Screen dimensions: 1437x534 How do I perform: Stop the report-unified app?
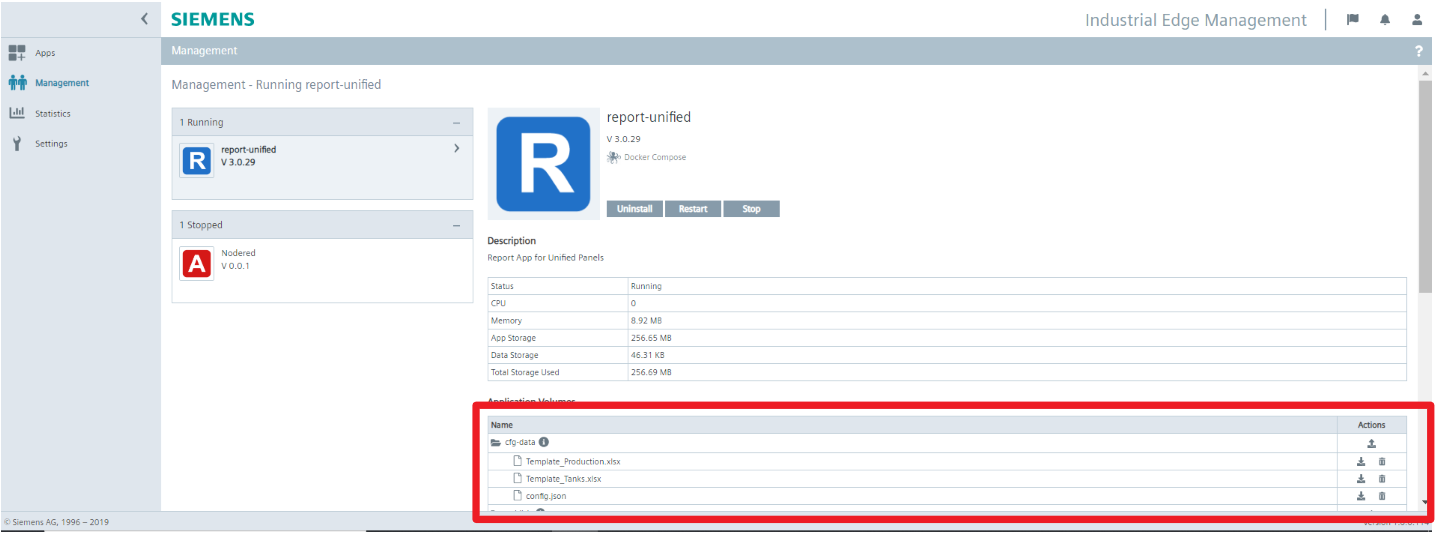pyautogui.click(x=751, y=209)
